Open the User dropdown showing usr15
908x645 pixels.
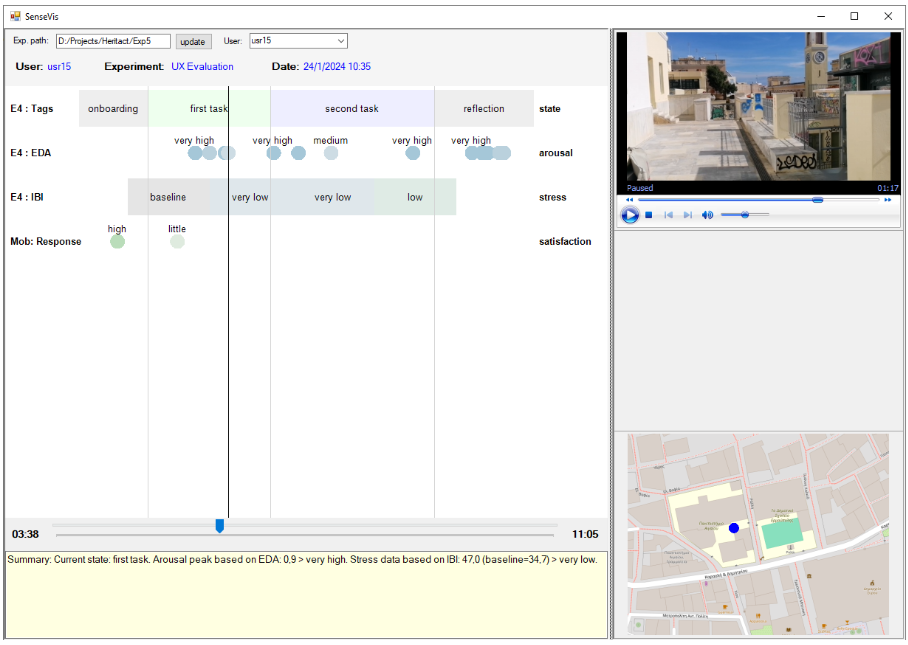click(x=298, y=41)
